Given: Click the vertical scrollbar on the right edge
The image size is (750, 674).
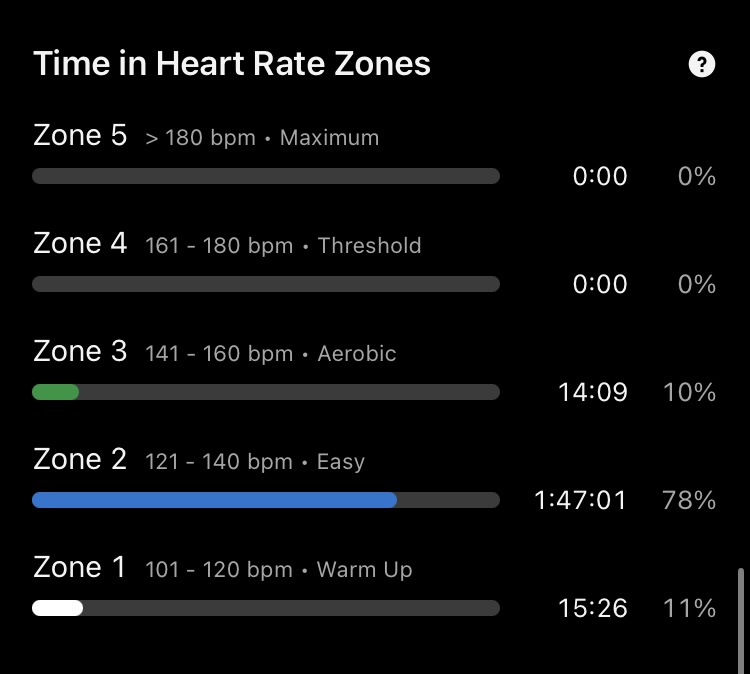Looking at the screenshot, I should point(740,621).
